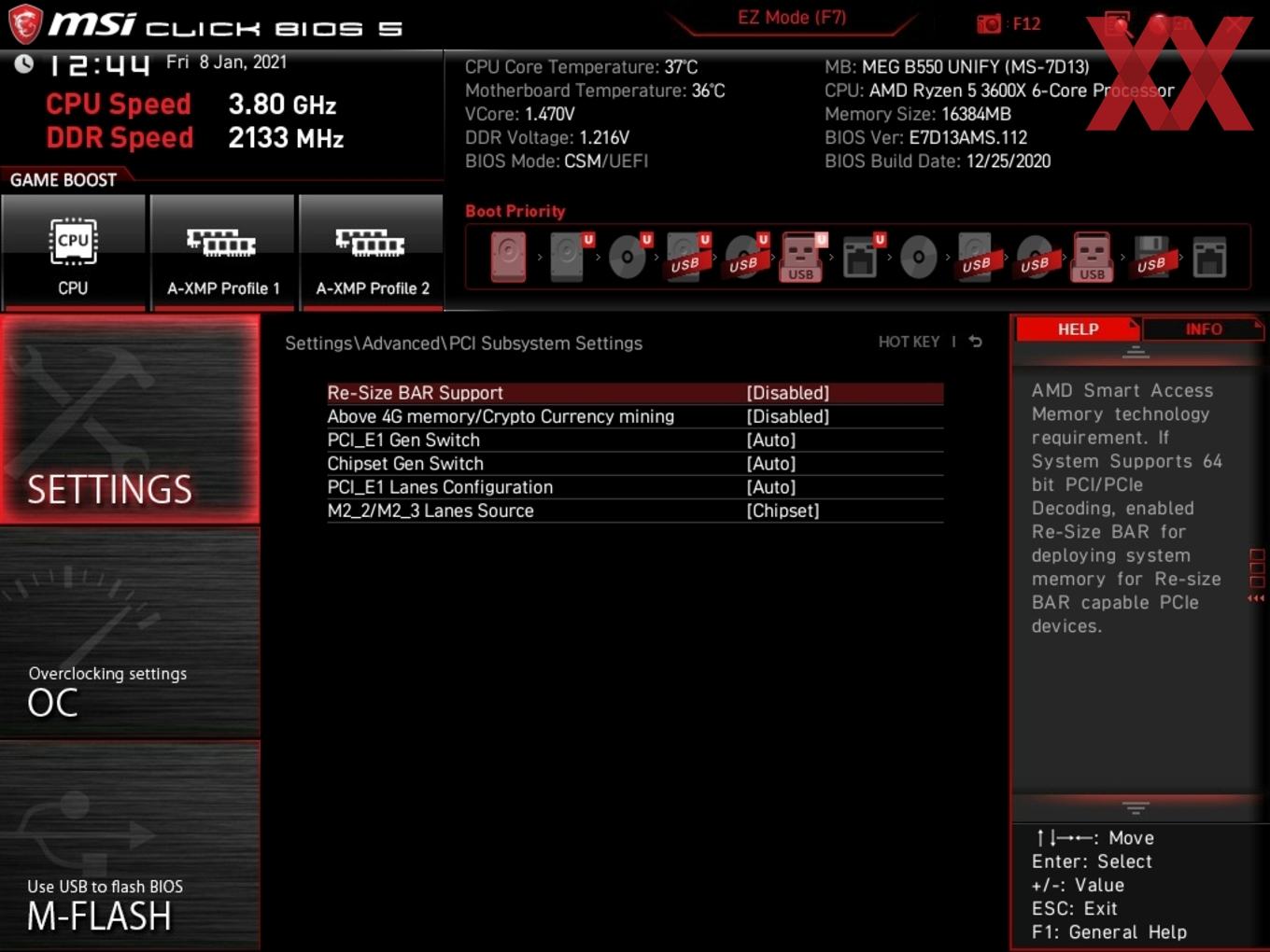Click the back arrow next to HOT KEY
Image resolution: width=1270 pixels, height=952 pixels.
tap(976, 342)
